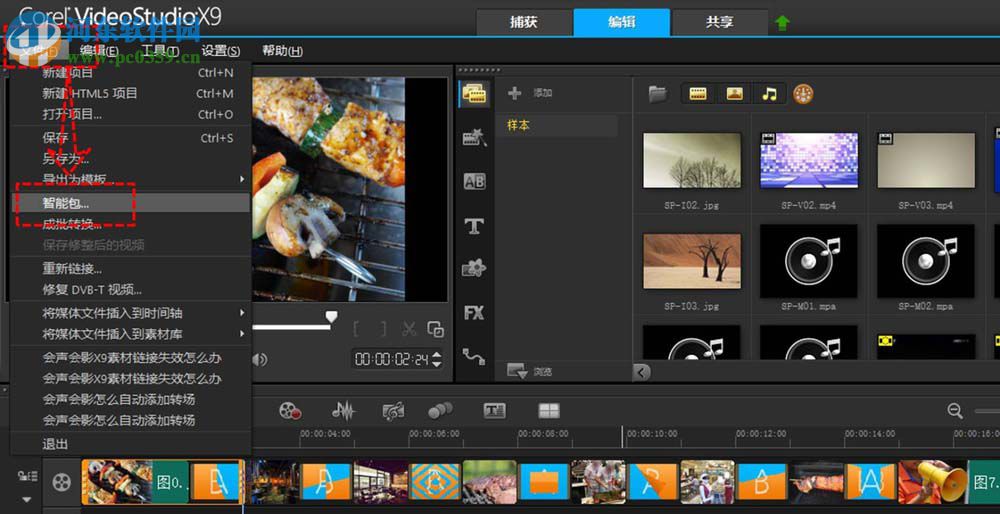Expand the track options down arrow
This screenshot has height=514, width=1000.
click(x=27, y=499)
